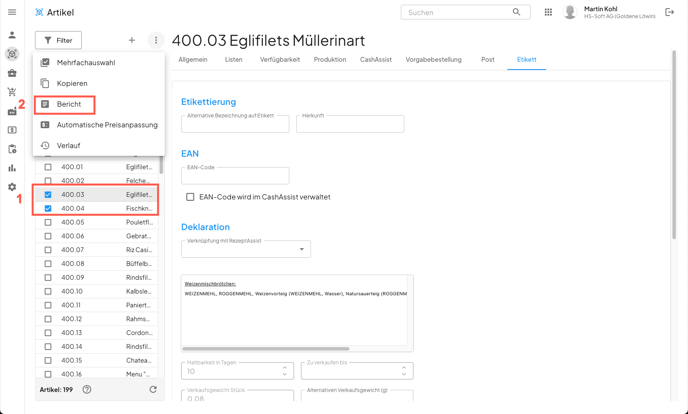
Task: Select article row 400.15
Action: pyautogui.click(x=97, y=360)
